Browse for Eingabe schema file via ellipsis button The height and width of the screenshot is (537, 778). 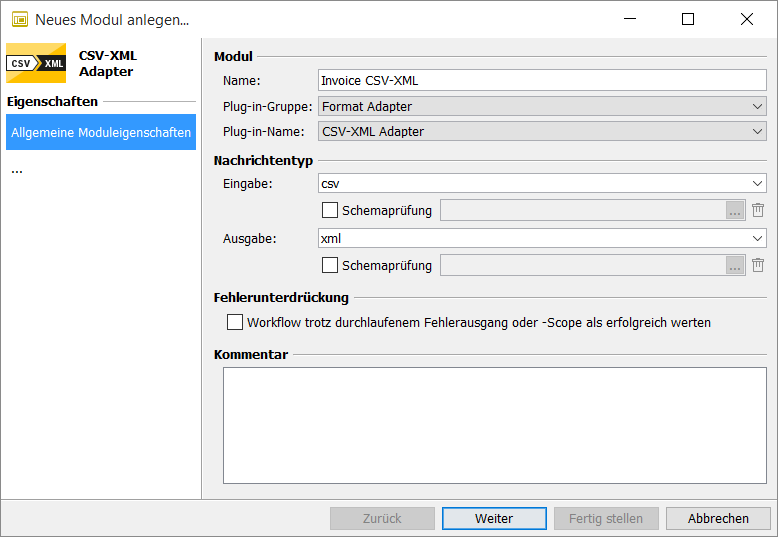pos(736,210)
